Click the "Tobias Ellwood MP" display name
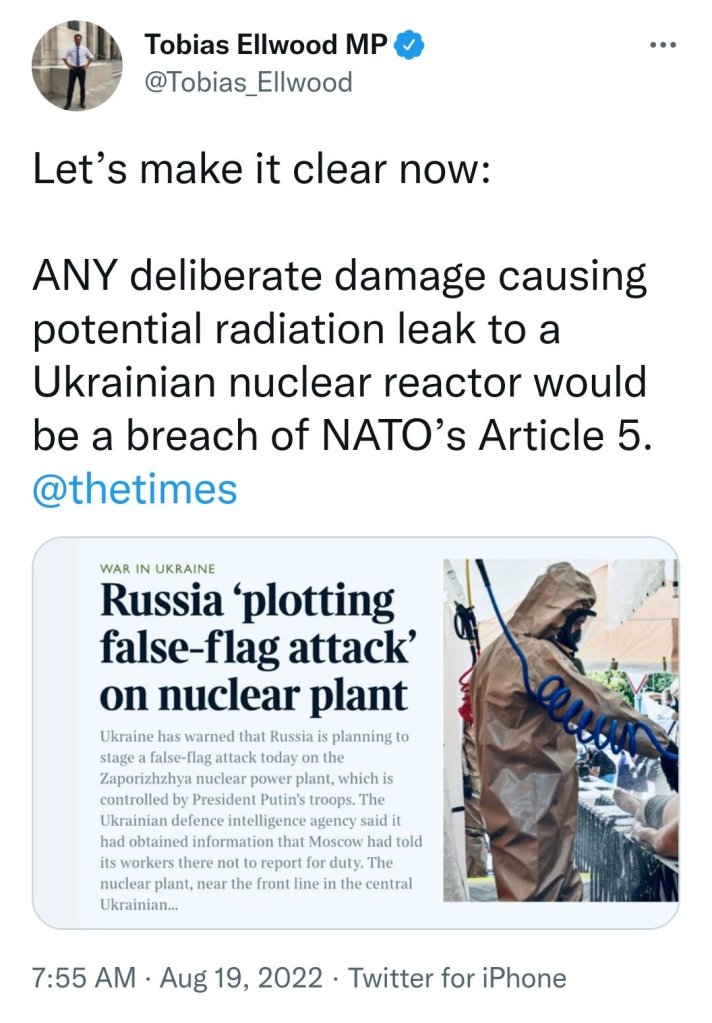712x1023 pixels. pos(266,44)
